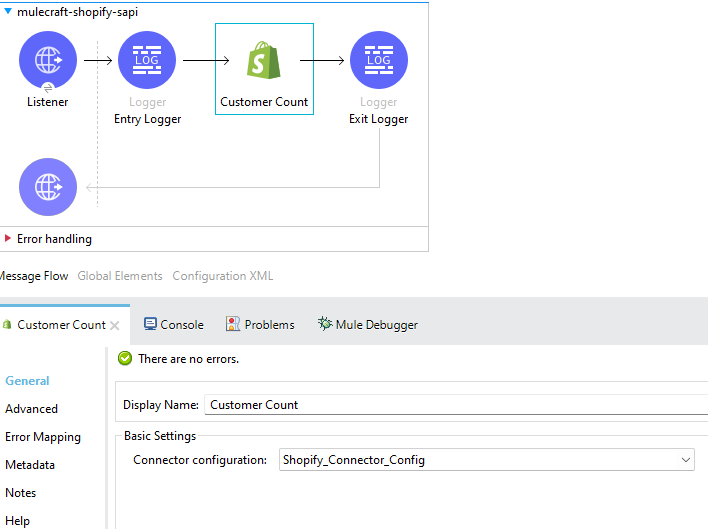Open the Problems tab
Image resolution: width=708 pixels, height=529 pixels.
coord(260,324)
